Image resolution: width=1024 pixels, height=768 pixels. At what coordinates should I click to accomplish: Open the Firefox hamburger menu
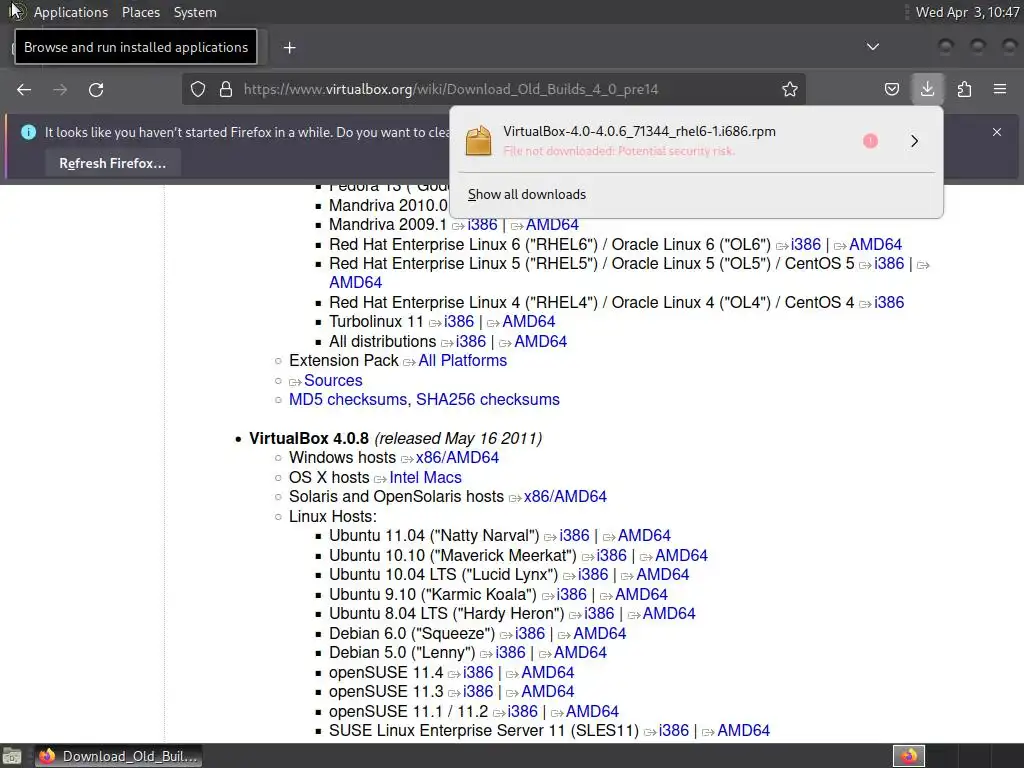click(x=1000, y=89)
